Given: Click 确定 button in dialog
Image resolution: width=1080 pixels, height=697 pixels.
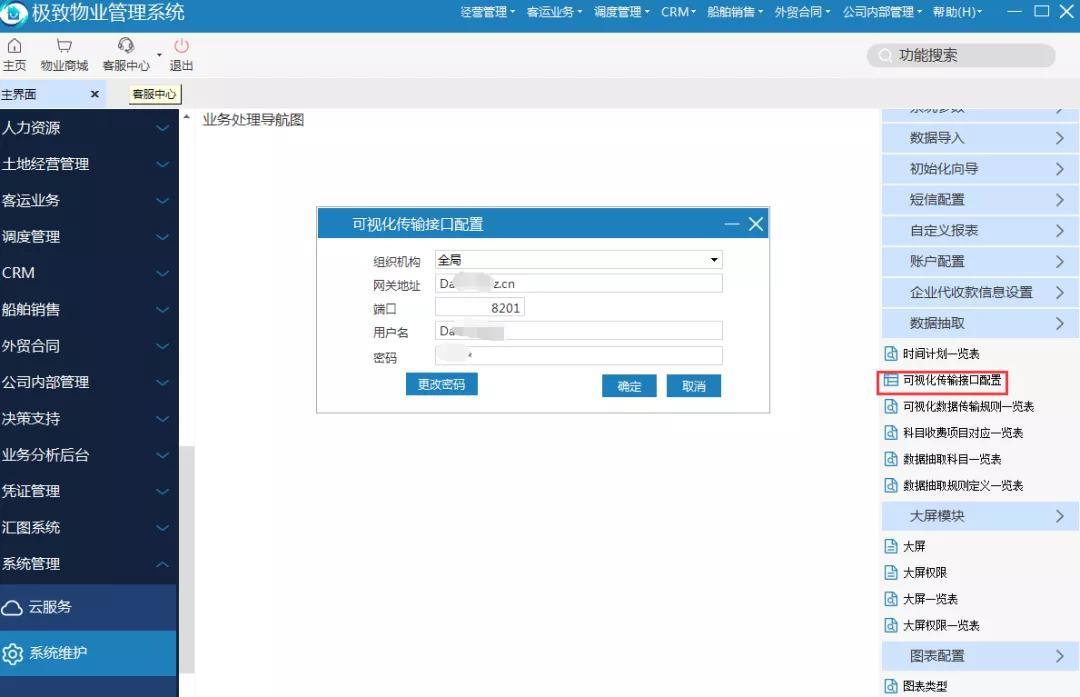Looking at the screenshot, I should 629,386.
